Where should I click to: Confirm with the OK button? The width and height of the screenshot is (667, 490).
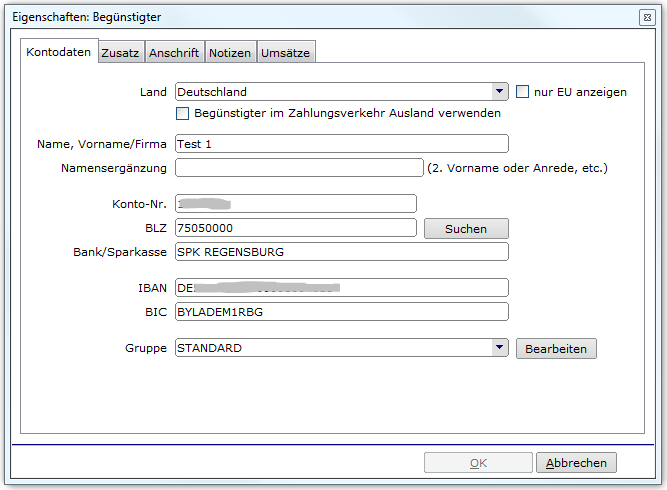click(478, 463)
